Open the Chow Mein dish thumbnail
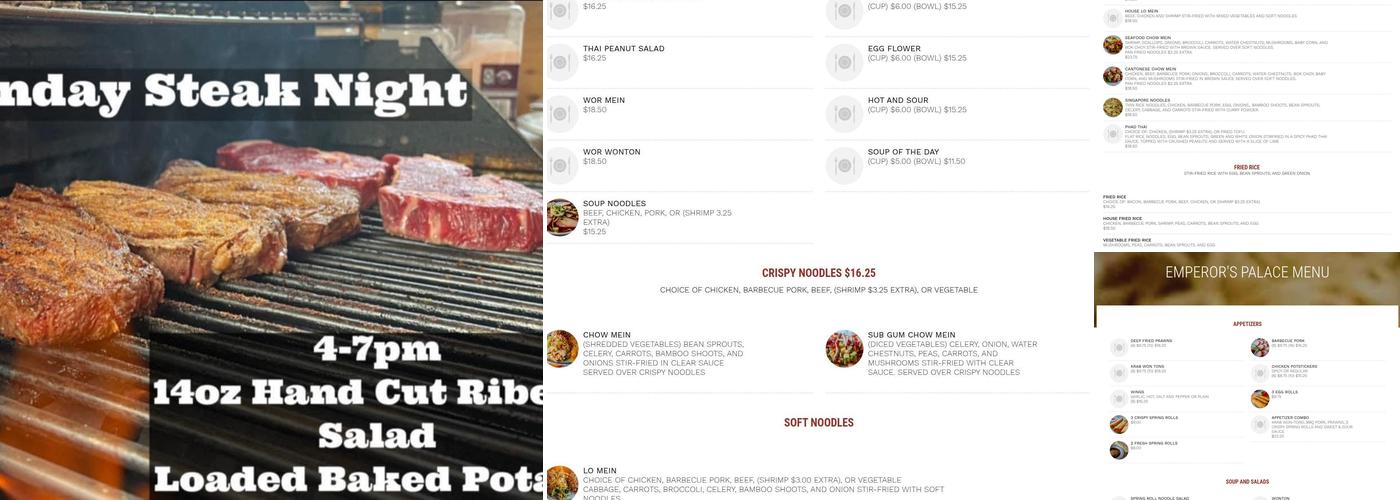 tap(562, 349)
